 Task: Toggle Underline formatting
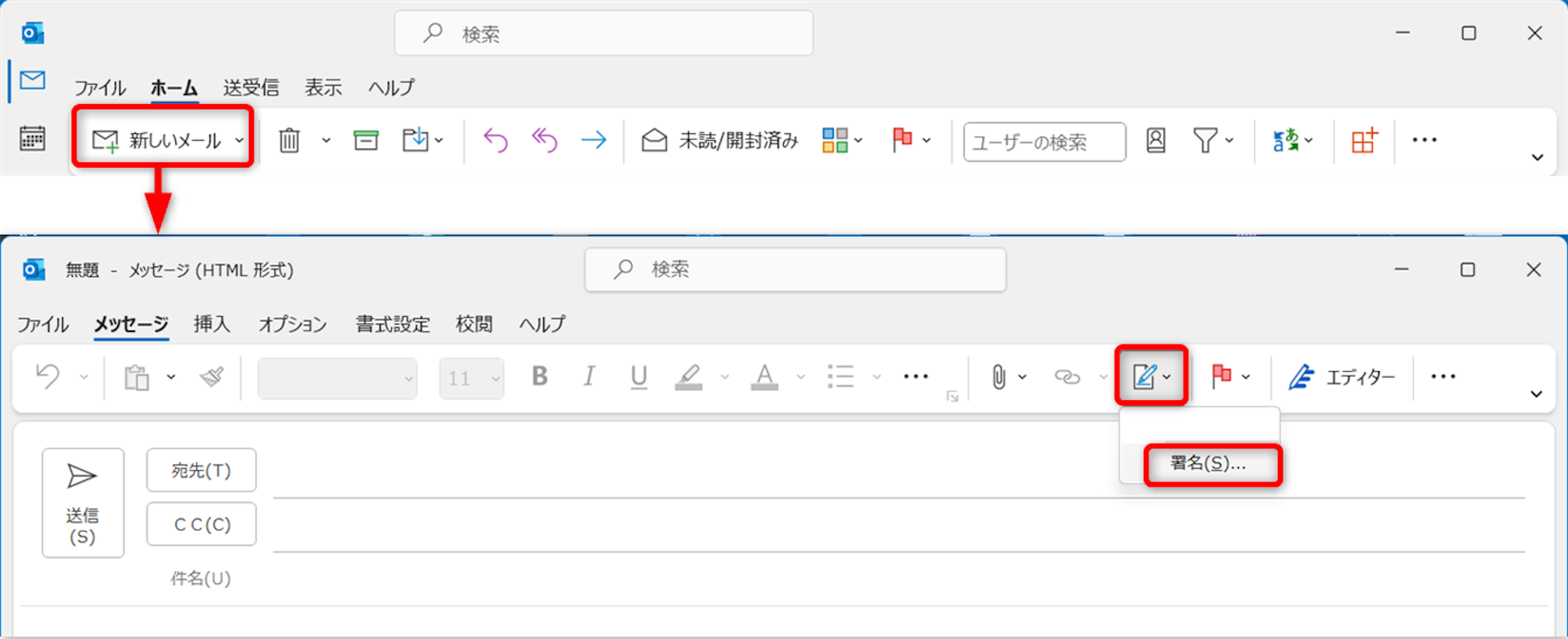[639, 377]
